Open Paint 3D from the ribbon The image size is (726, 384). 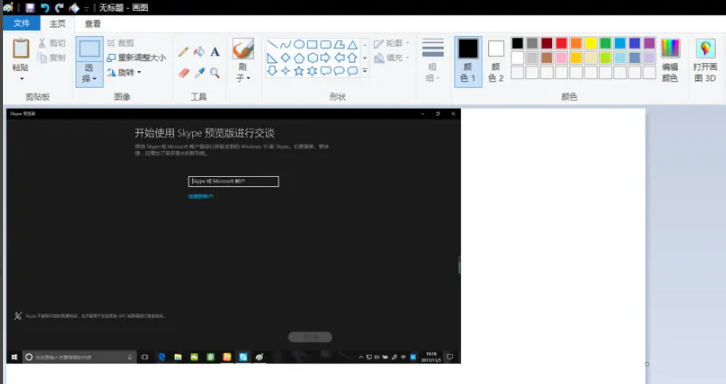(705, 60)
